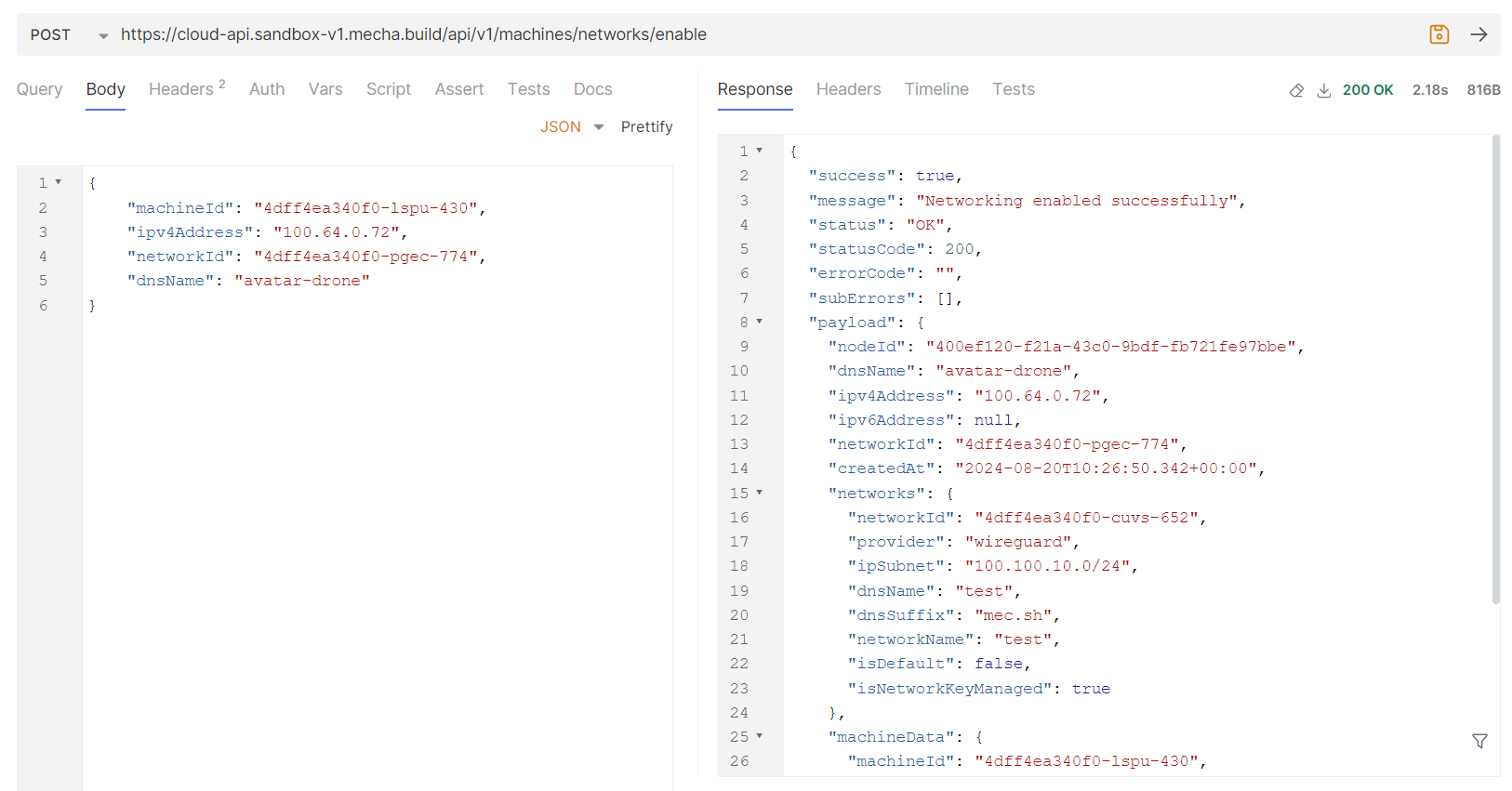Image resolution: width=1512 pixels, height=791 pixels.
Task: Switch to the Query tab
Action: pos(39,89)
